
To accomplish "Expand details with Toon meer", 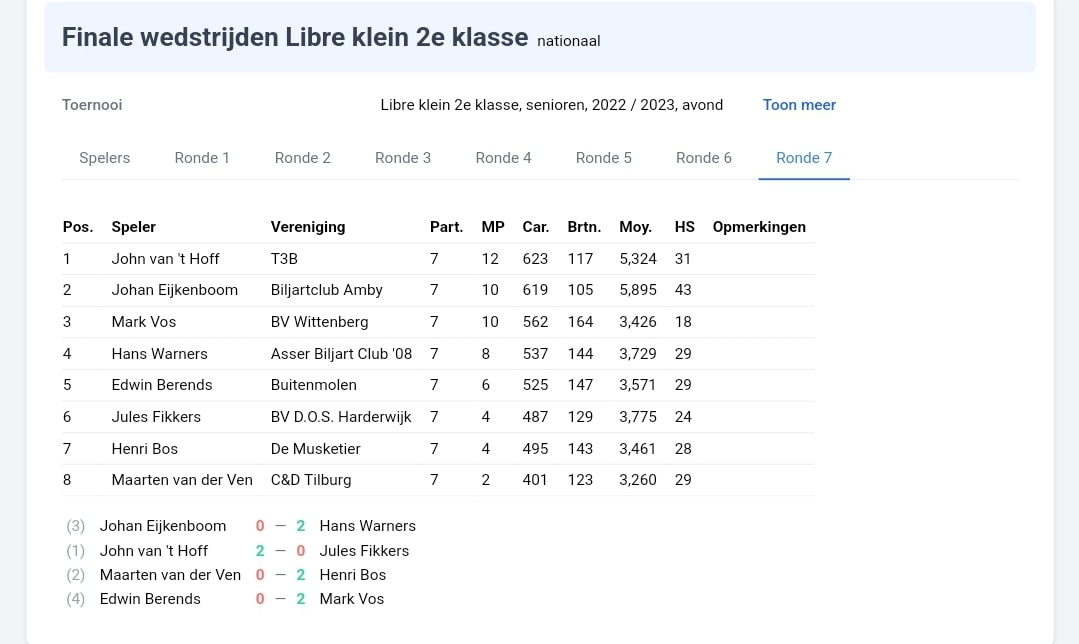I will (x=799, y=105).
